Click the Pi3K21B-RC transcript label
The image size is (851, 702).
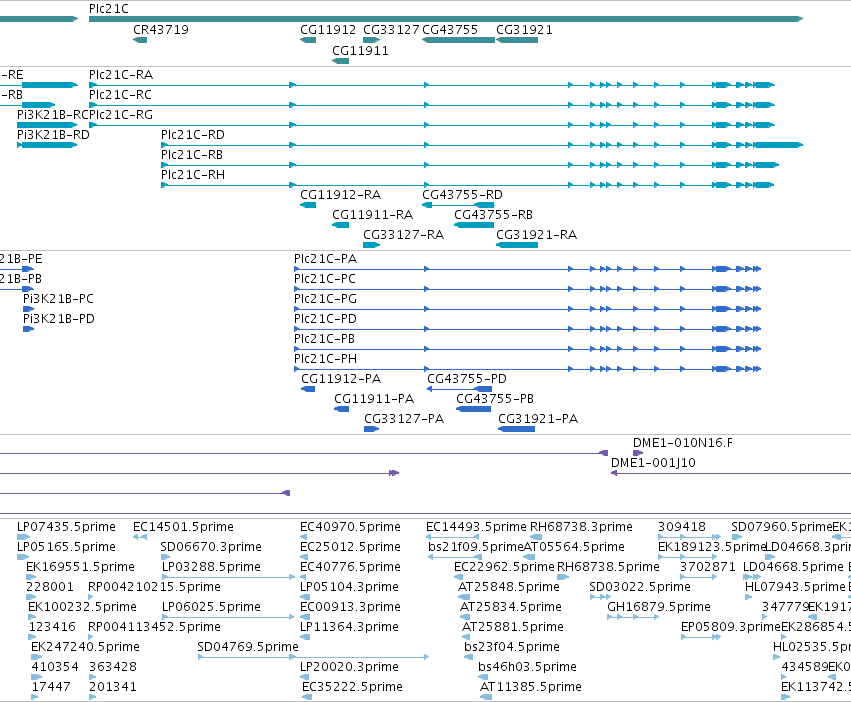click(53, 115)
